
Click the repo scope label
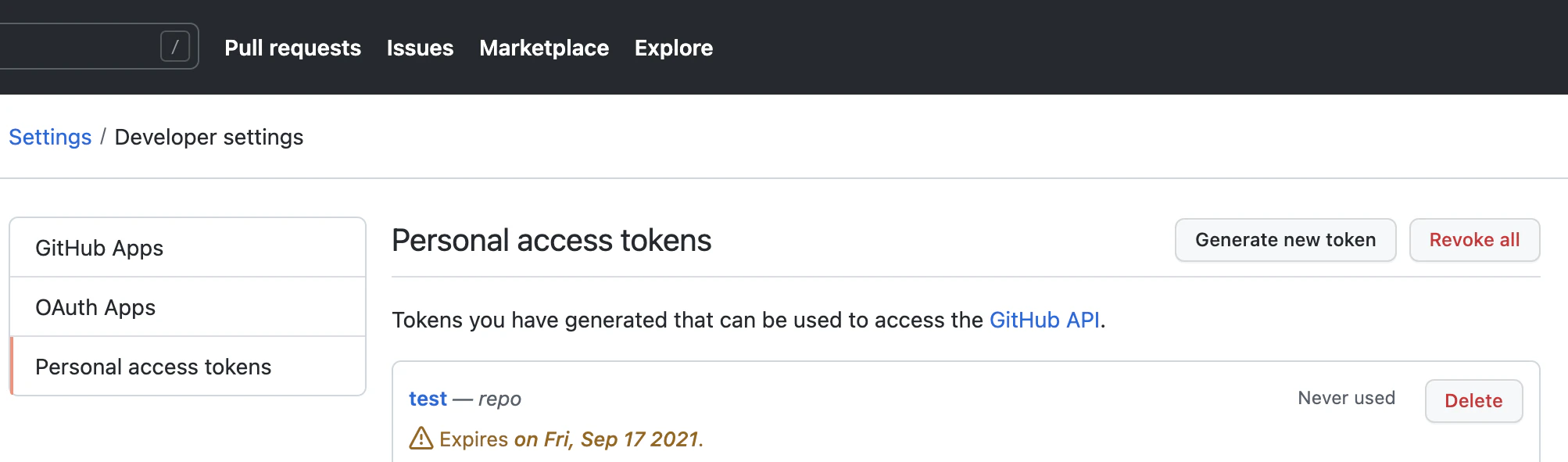[499, 399]
